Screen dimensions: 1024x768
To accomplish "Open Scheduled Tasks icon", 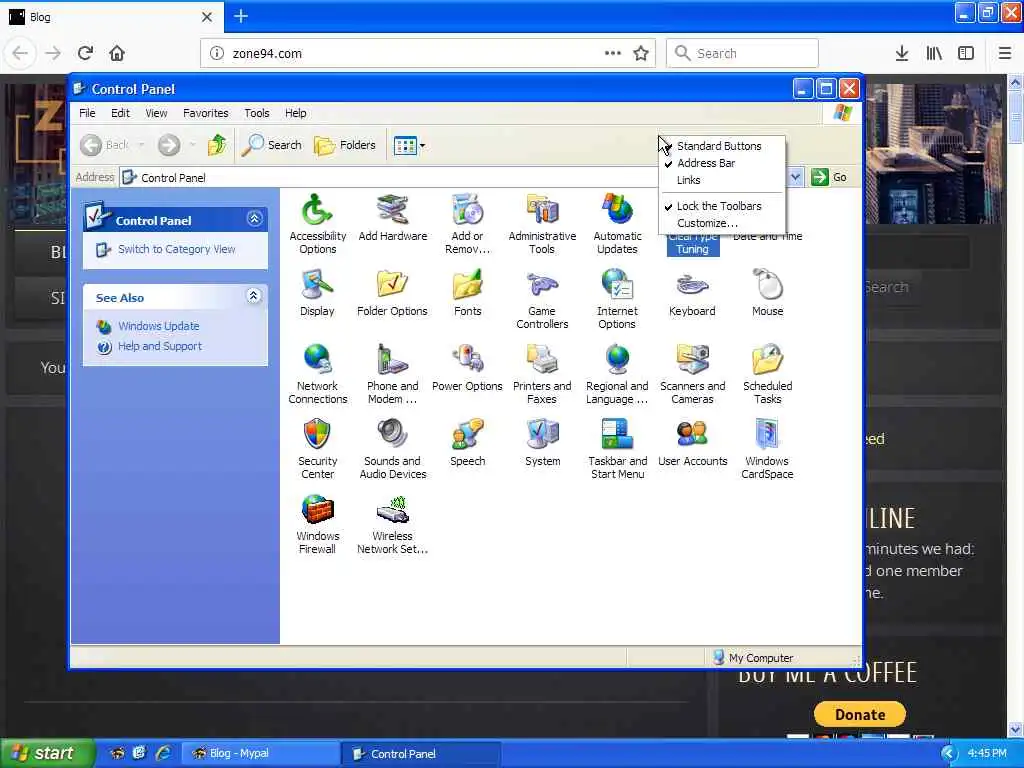I will click(x=767, y=374).
